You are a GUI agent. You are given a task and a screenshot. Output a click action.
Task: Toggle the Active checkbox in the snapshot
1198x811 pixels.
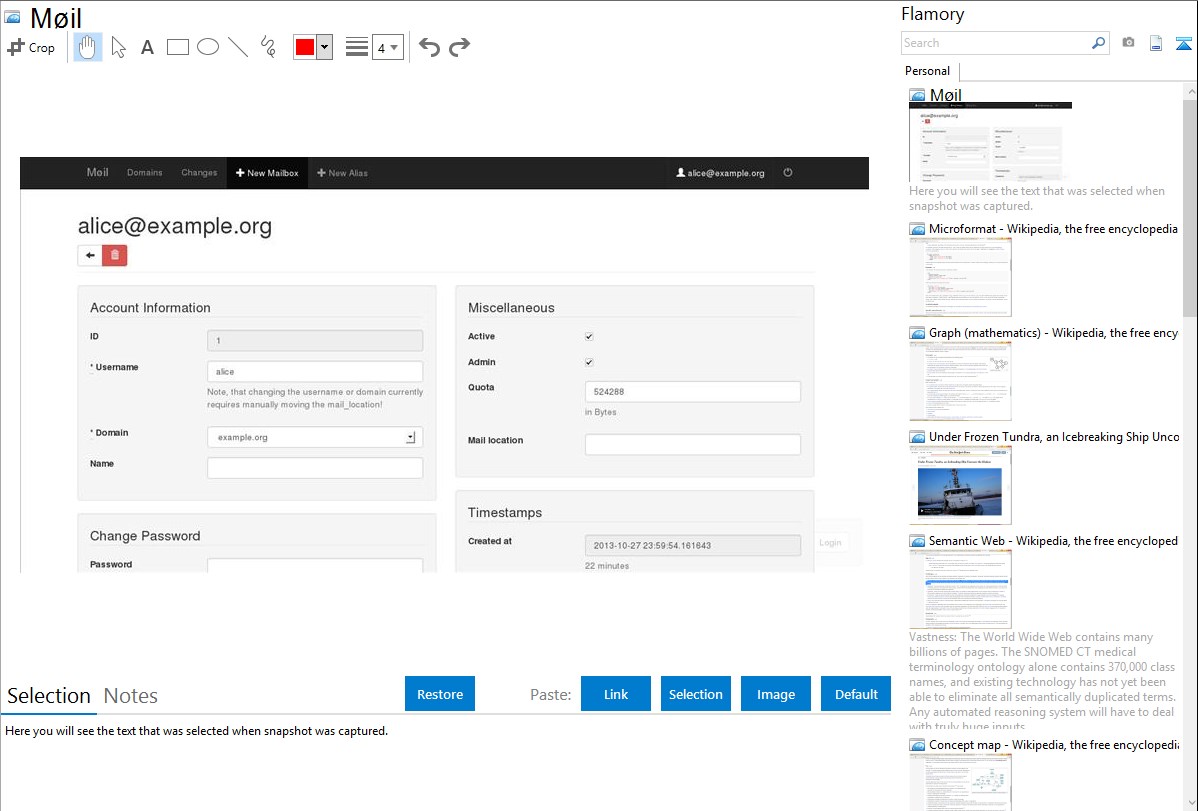tap(589, 337)
